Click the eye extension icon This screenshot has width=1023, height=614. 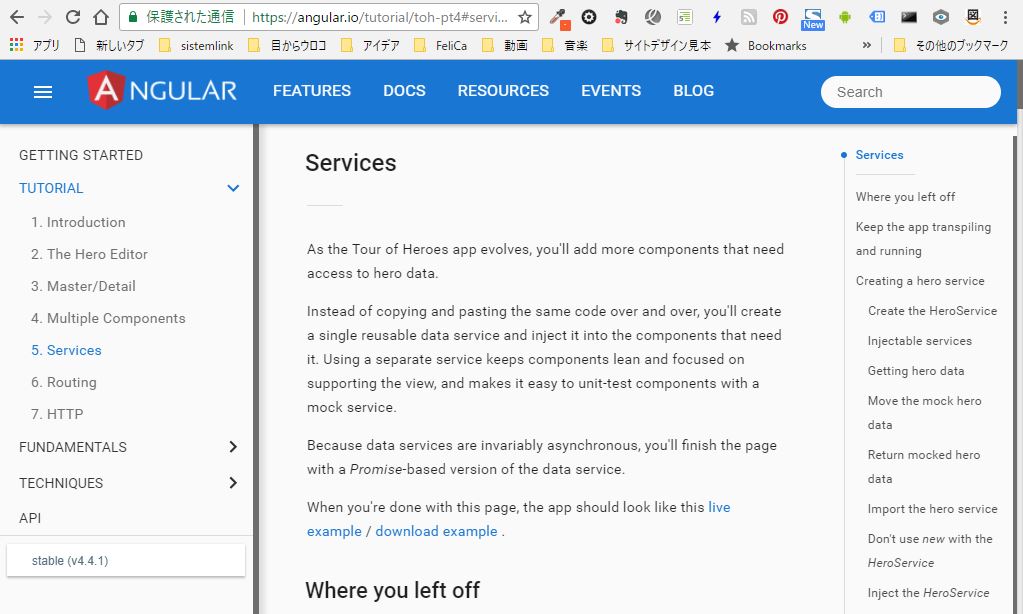point(940,17)
